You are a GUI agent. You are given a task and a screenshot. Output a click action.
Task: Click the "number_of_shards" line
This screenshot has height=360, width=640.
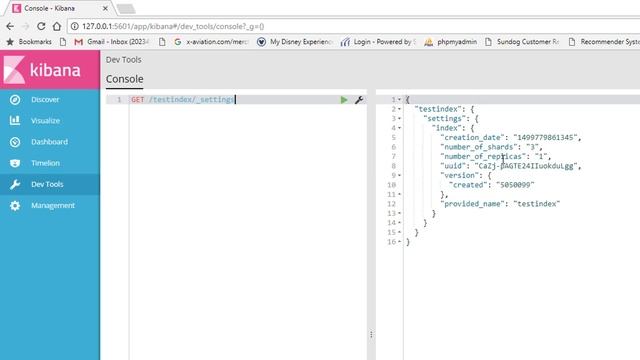pyautogui.click(x=491, y=147)
